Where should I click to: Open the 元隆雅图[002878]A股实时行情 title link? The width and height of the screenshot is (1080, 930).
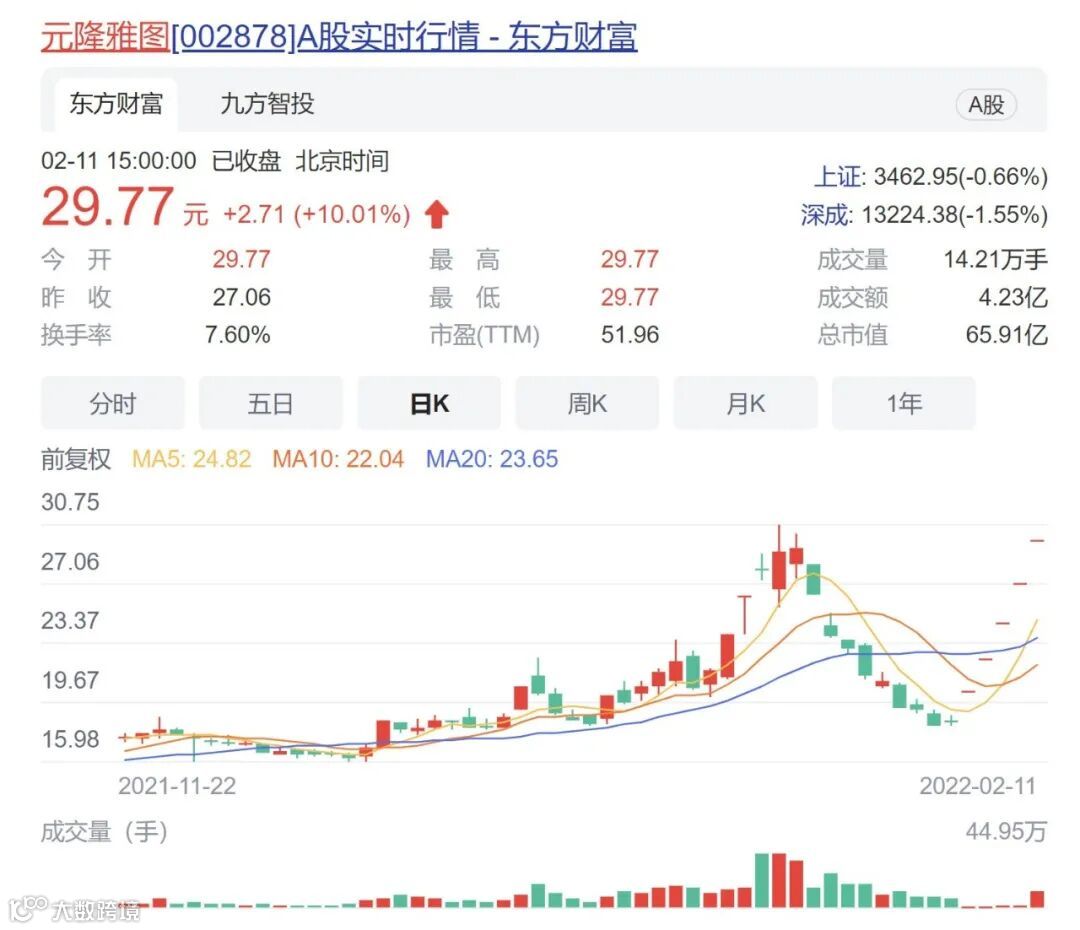tap(339, 36)
